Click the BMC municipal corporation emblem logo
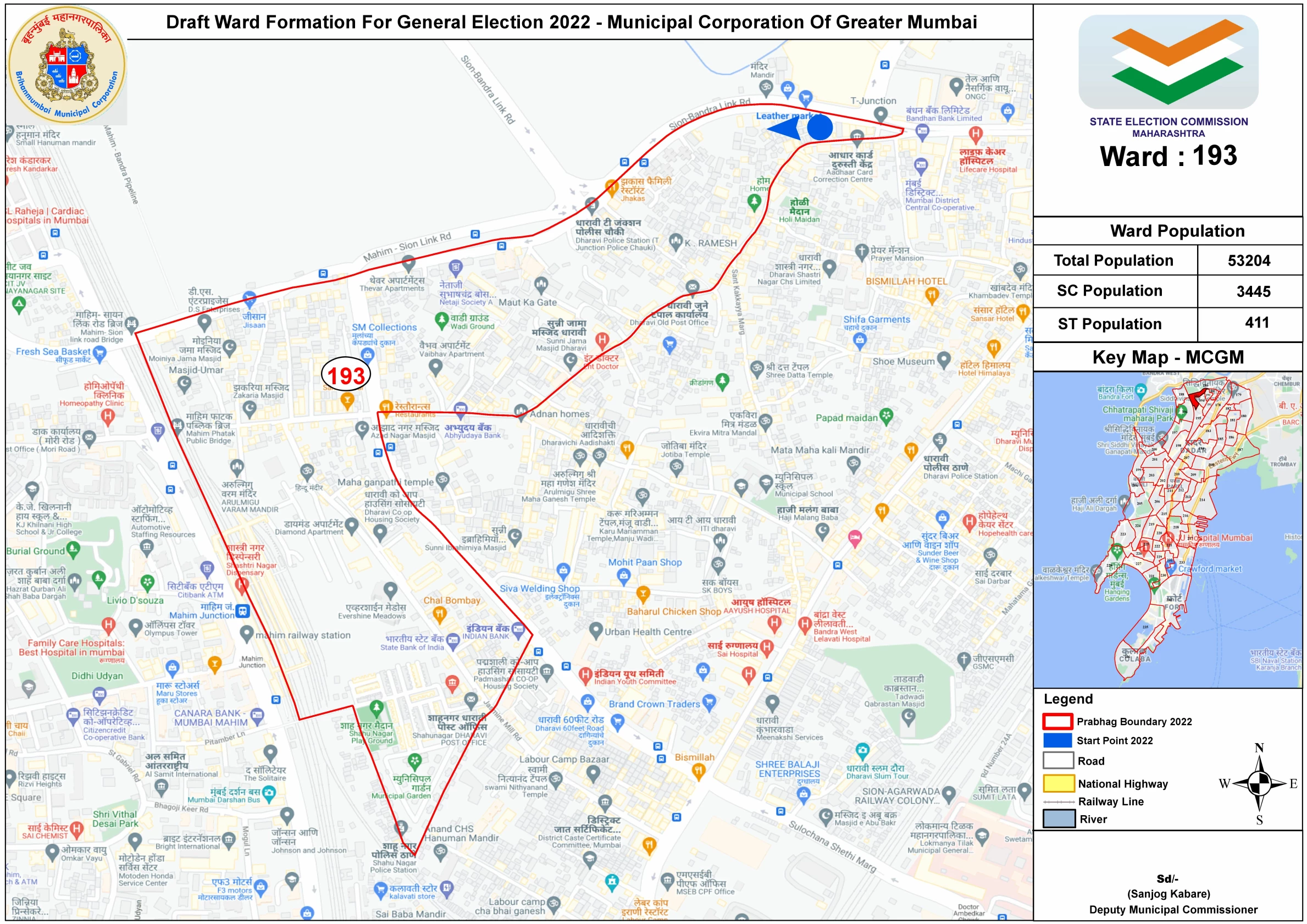The width and height of the screenshot is (1307, 924). 67,65
